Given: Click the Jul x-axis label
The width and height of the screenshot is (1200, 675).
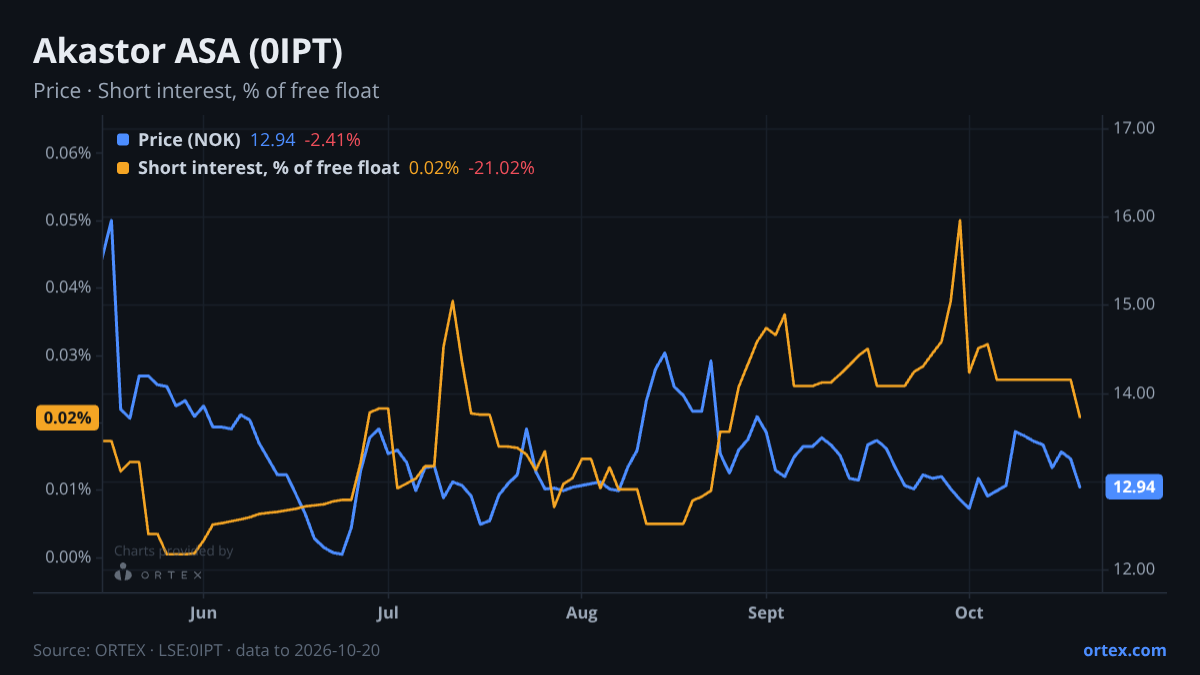Looking at the screenshot, I should pos(389,612).
